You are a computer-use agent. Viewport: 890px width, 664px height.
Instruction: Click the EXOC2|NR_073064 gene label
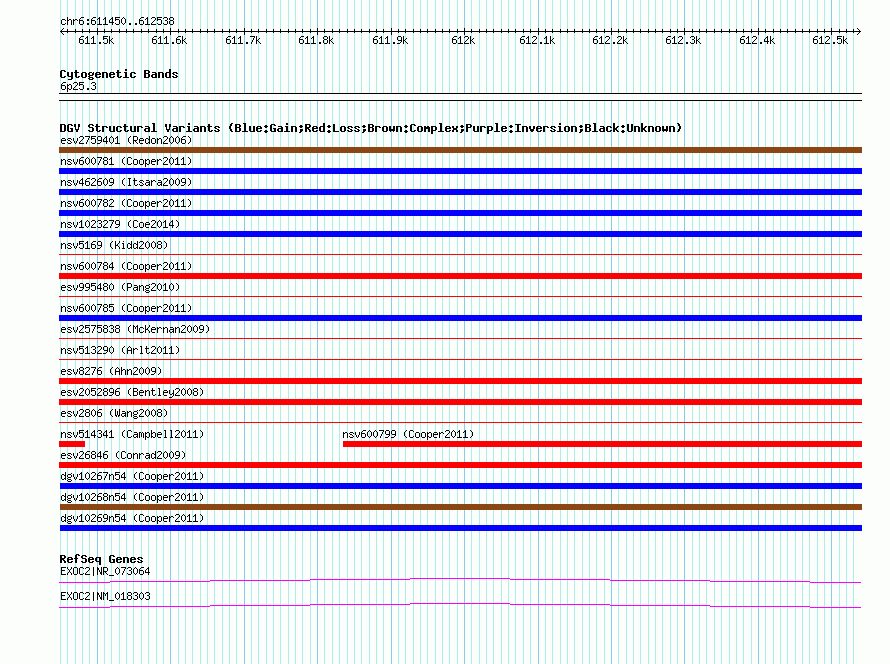[x=105, y=571]
